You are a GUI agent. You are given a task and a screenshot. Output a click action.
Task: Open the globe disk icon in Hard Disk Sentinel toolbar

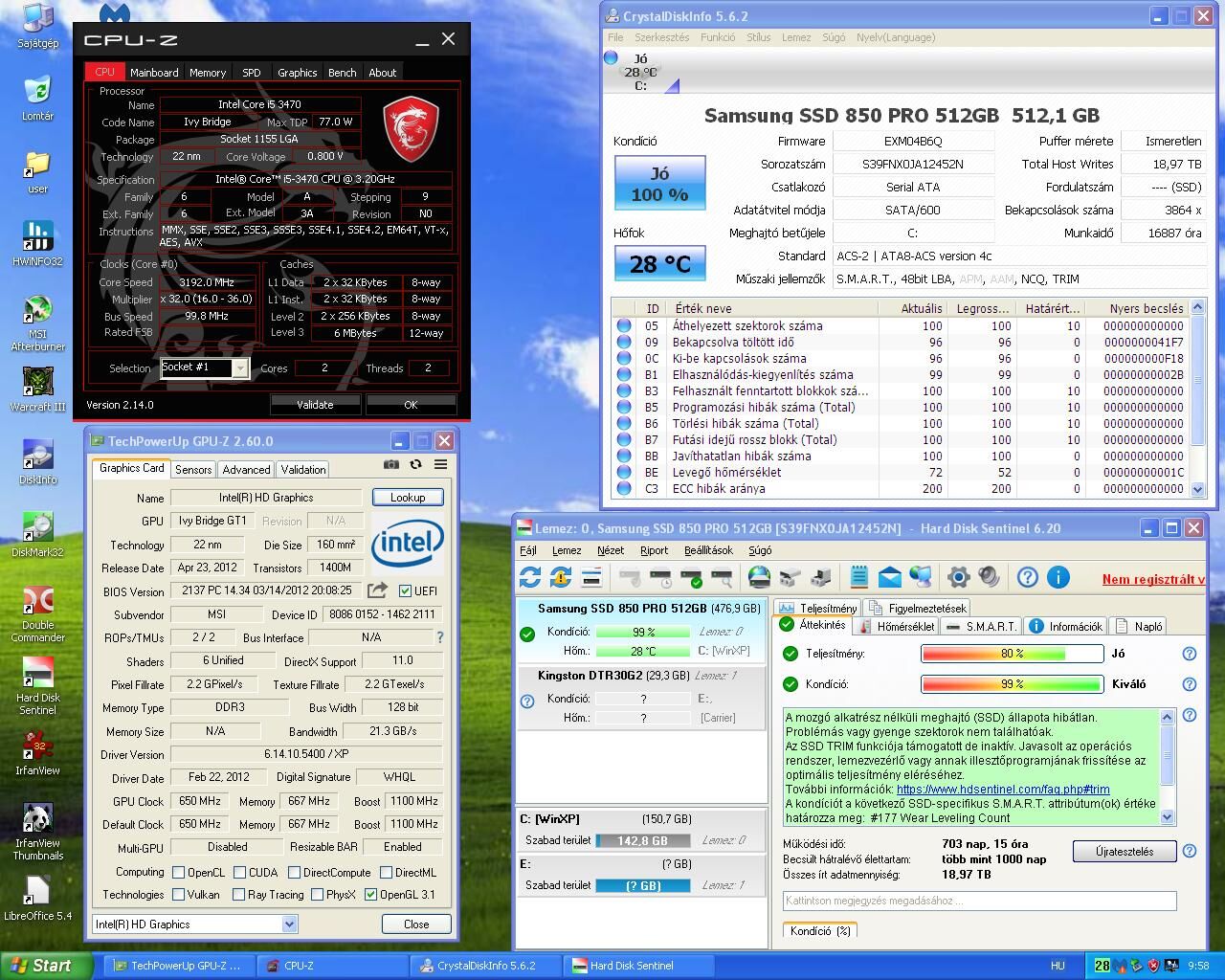[759, 577]
